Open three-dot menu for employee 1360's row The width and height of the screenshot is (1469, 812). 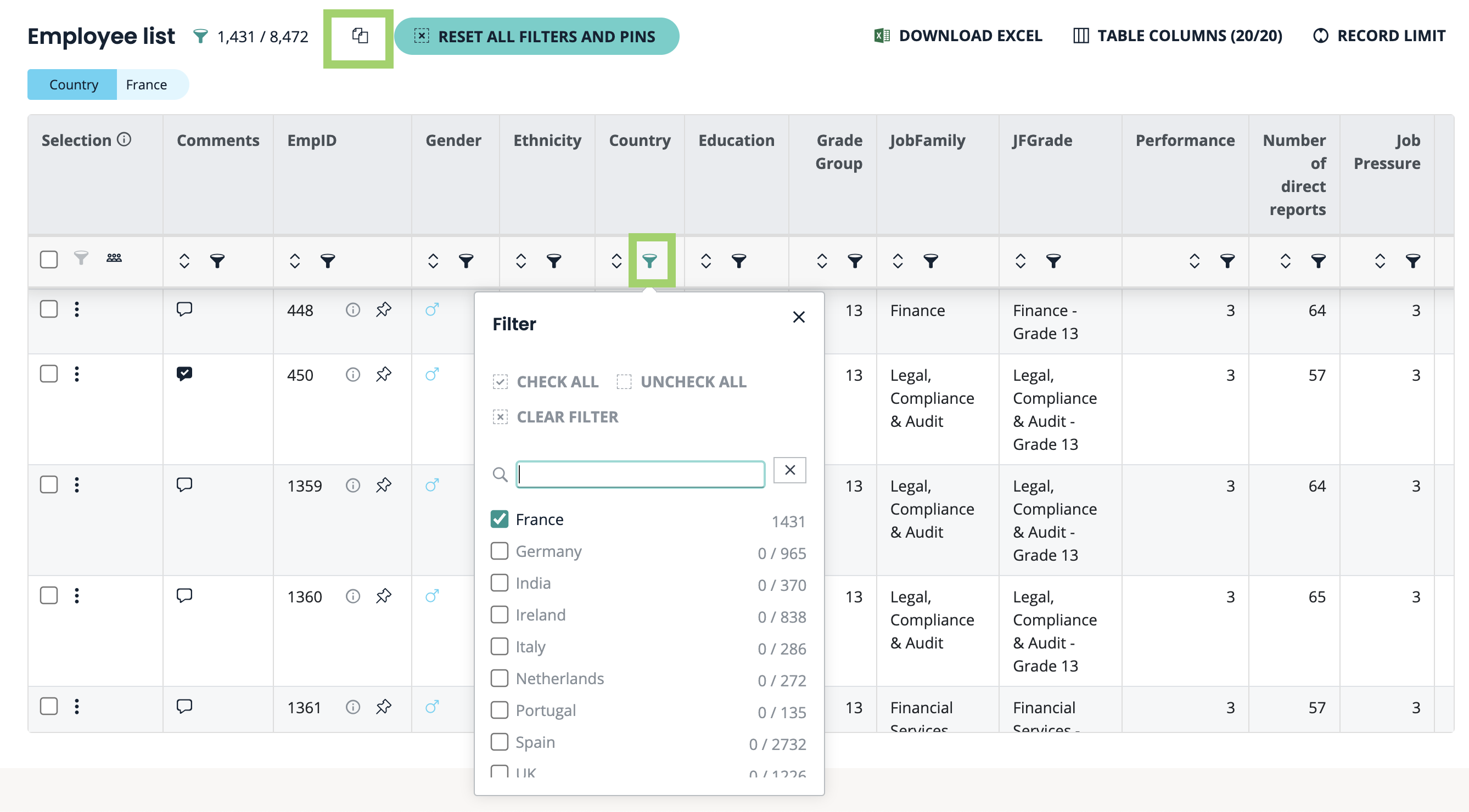pos(77,596)
